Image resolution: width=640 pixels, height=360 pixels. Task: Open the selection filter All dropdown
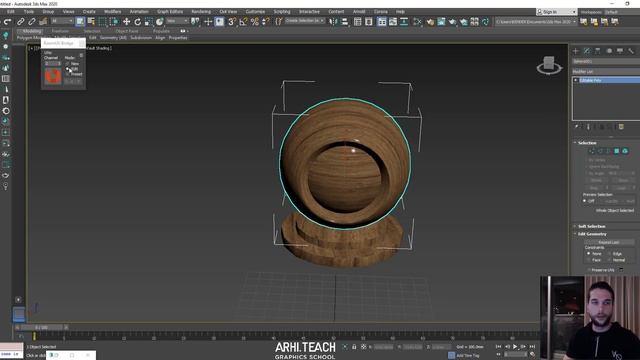click(x=62, y=21)
